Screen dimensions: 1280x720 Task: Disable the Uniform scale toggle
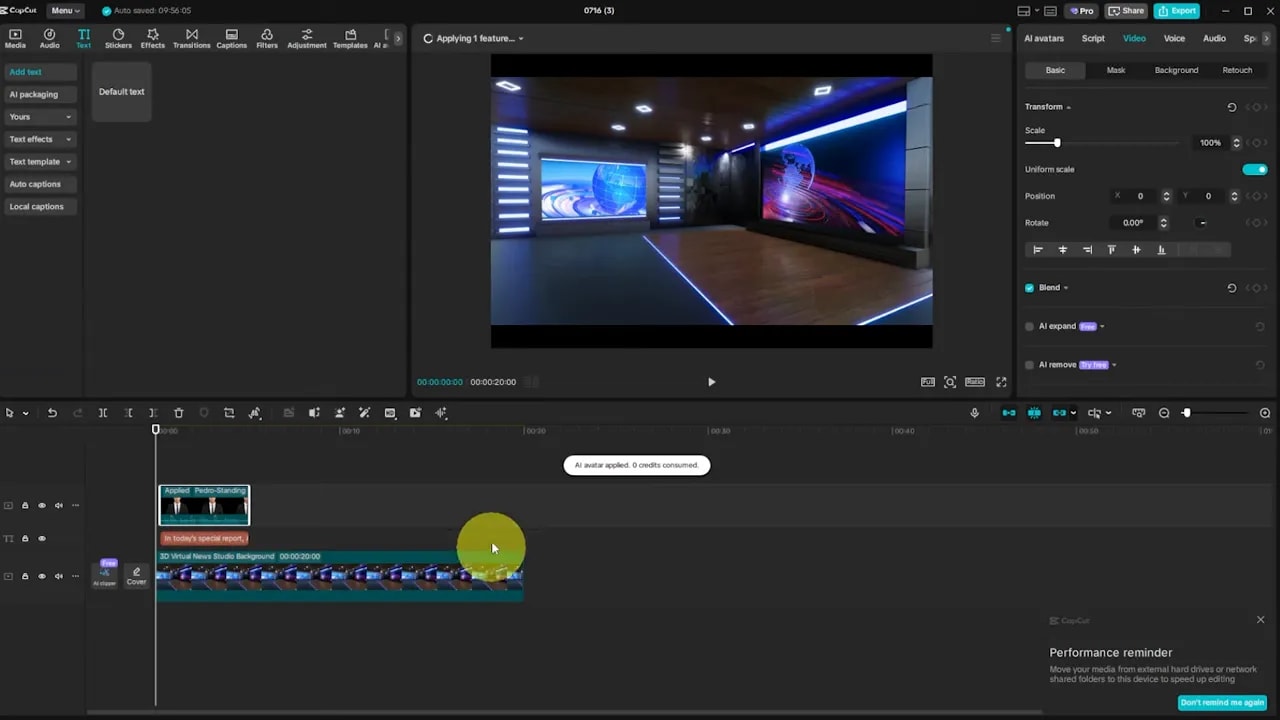(x=1254, y=169)
